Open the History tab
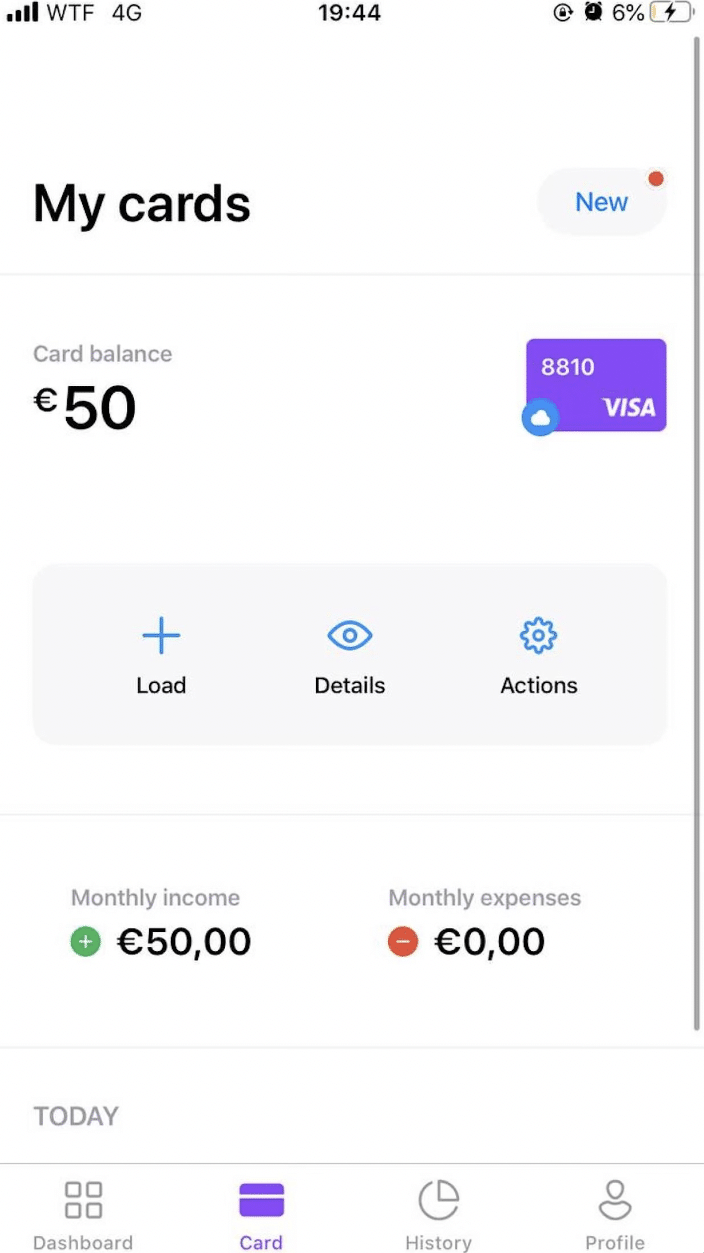704x1253 pixels. (438, 1214)
